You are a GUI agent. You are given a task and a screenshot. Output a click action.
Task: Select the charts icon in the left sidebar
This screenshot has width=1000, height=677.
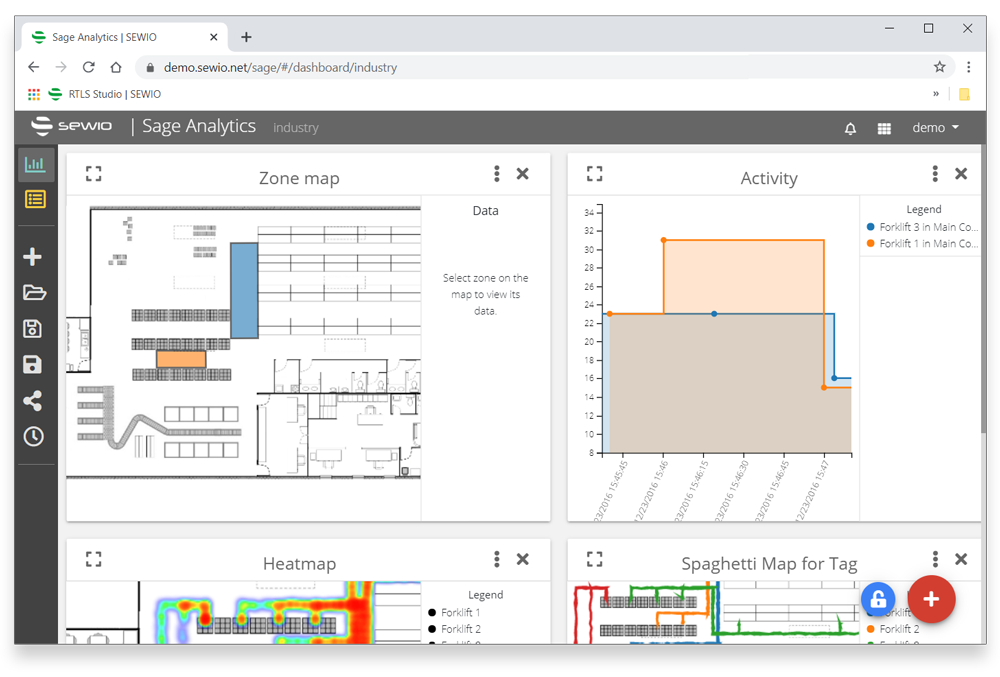pyautogui.click(x=34, y=163)
